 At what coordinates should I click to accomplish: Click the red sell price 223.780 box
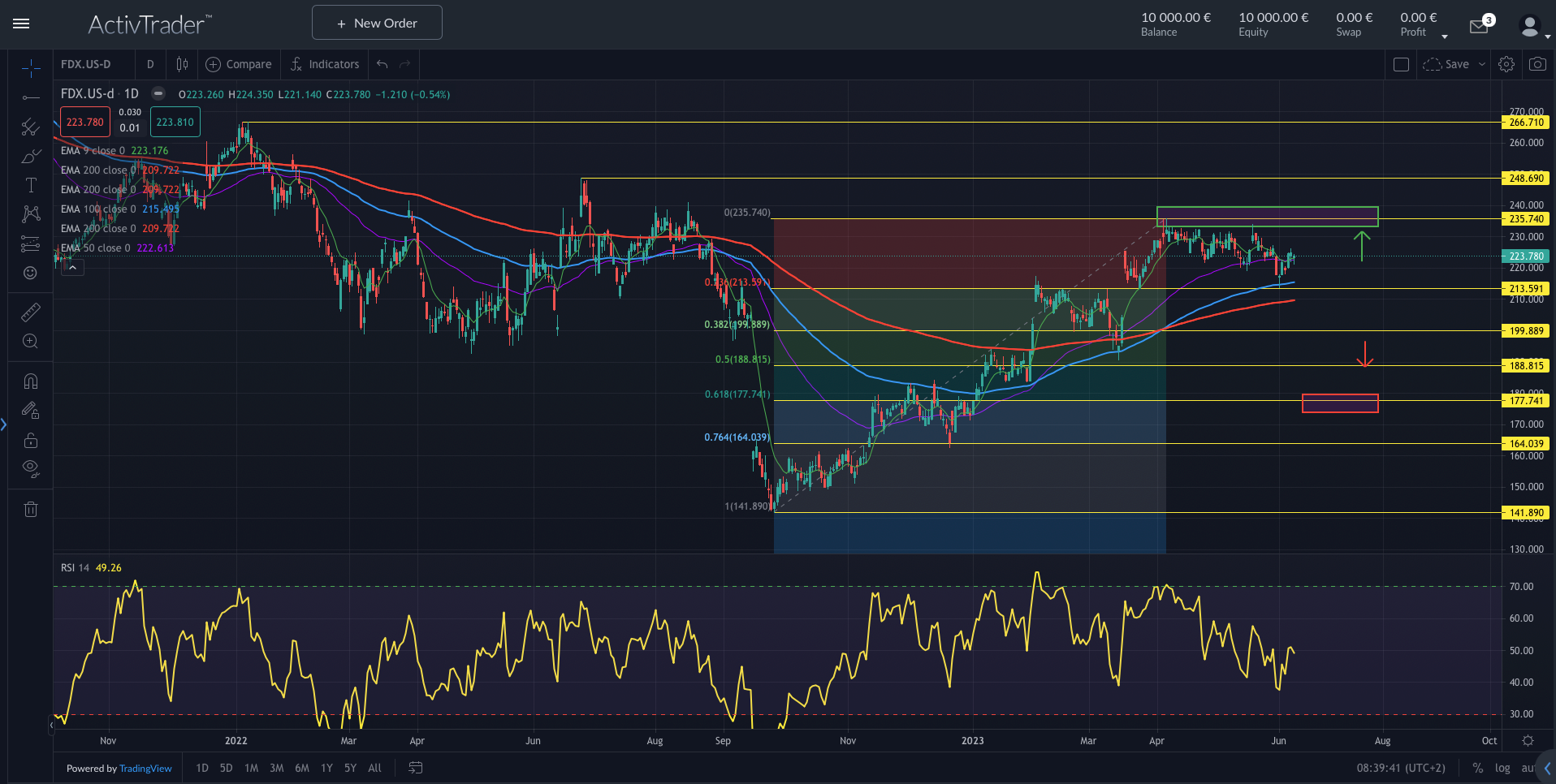(x=84, y=123)
